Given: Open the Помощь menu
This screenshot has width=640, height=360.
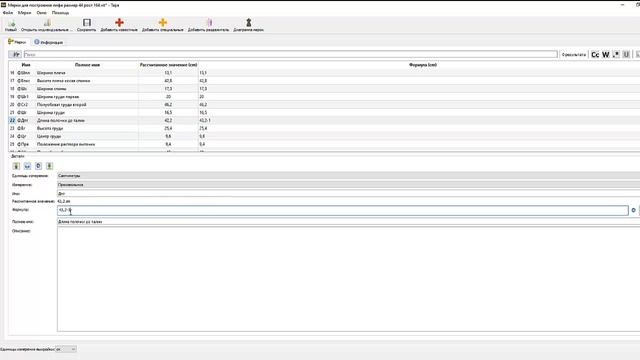Looking at the screenshot, I should tap(60, 13).
